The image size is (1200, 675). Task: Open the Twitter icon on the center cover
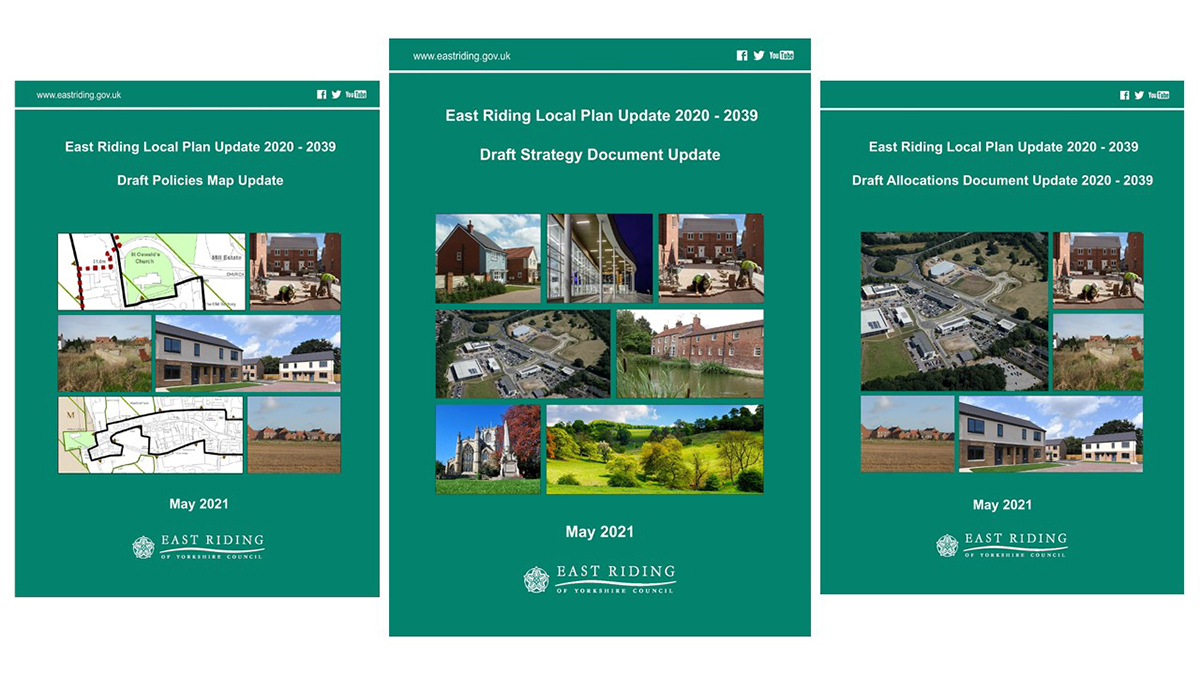point(759,55)
